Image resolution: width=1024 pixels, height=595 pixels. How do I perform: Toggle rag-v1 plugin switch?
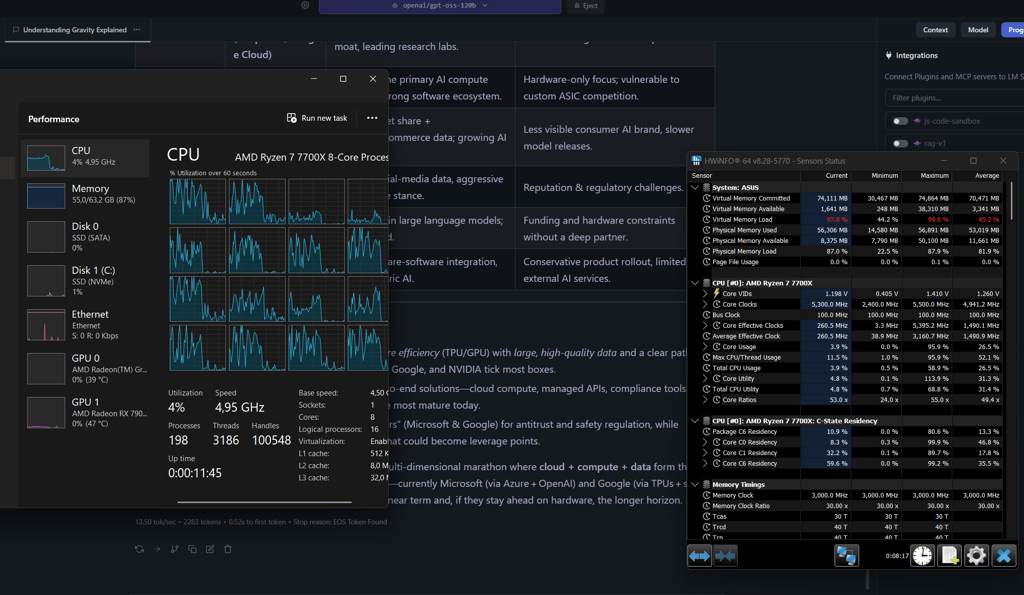(901, 143)
